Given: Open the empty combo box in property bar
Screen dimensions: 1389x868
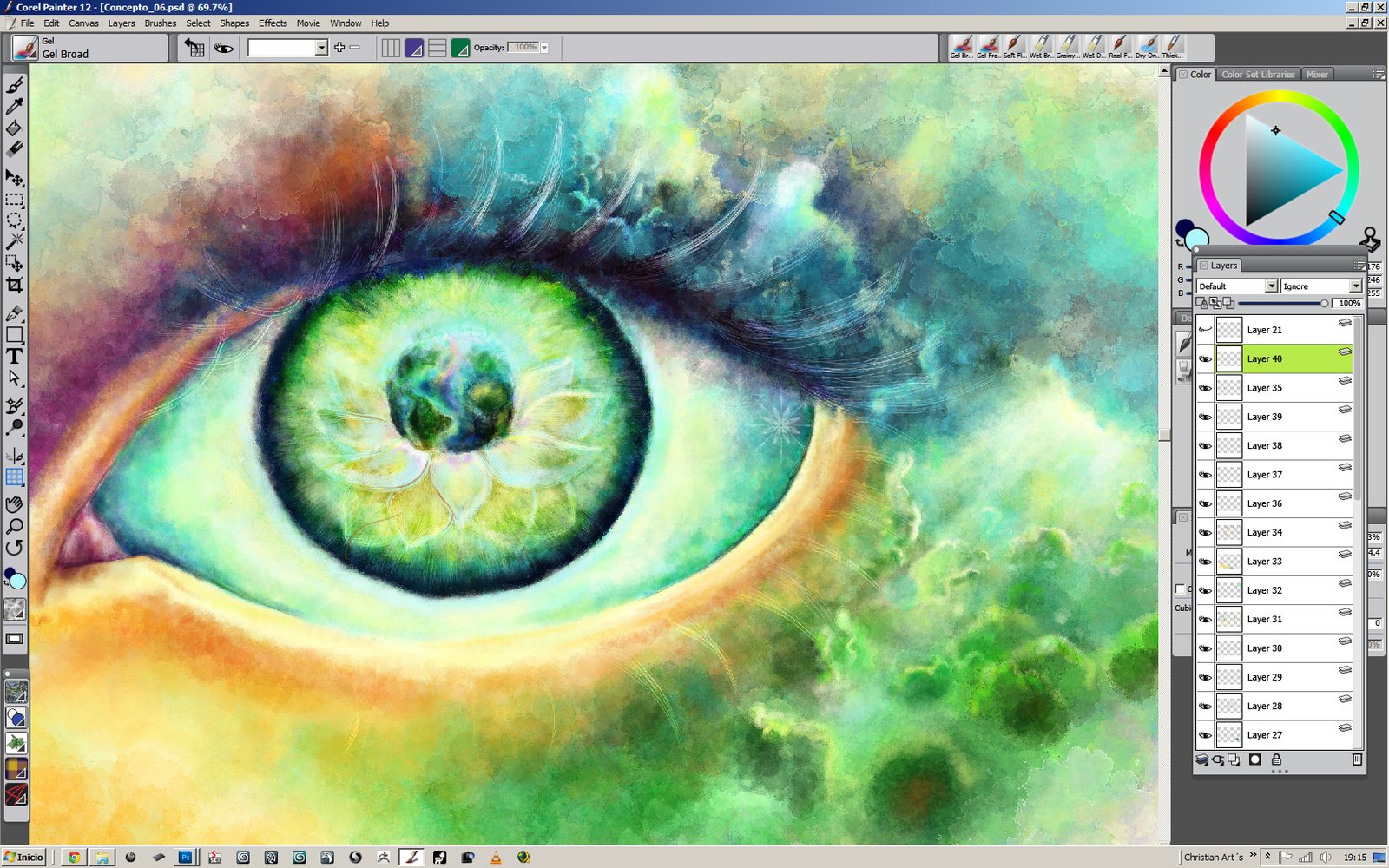Looking at the screenshot, I should point(287,48).
